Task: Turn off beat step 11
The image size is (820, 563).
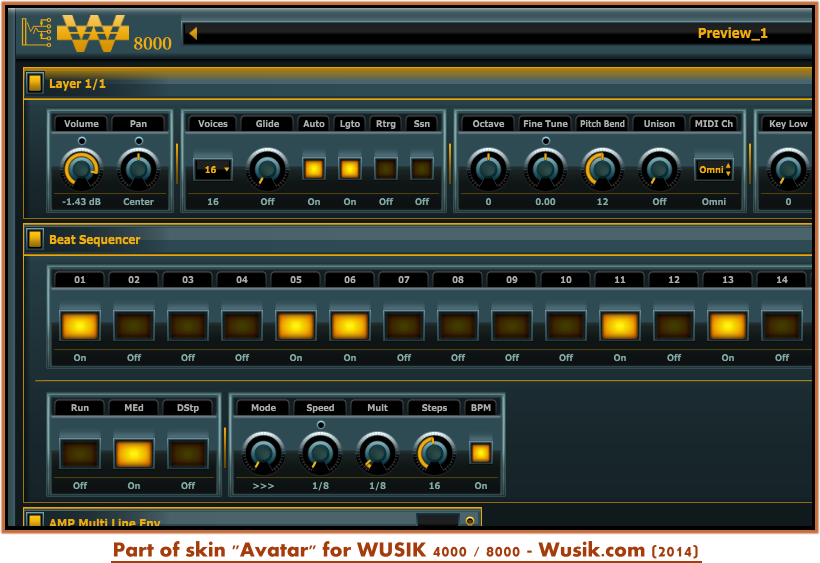Action: tap(620, 325)
